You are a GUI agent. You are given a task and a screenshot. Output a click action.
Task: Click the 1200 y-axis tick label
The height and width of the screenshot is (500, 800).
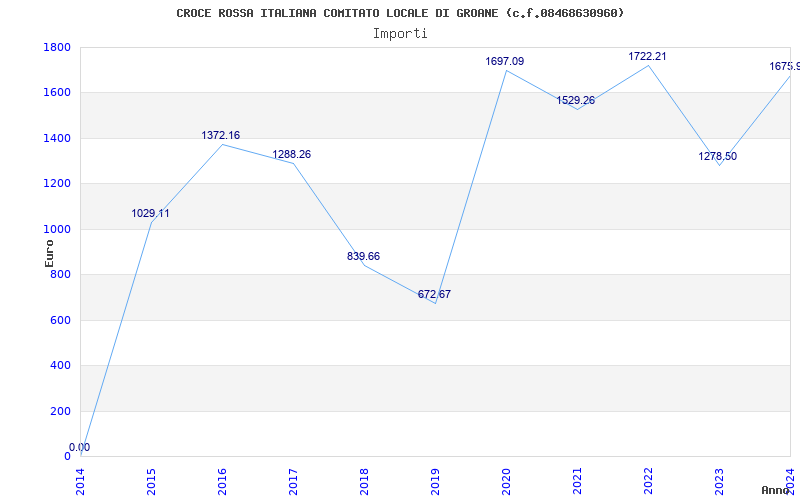pyautogui.click(x=57, y=184)
